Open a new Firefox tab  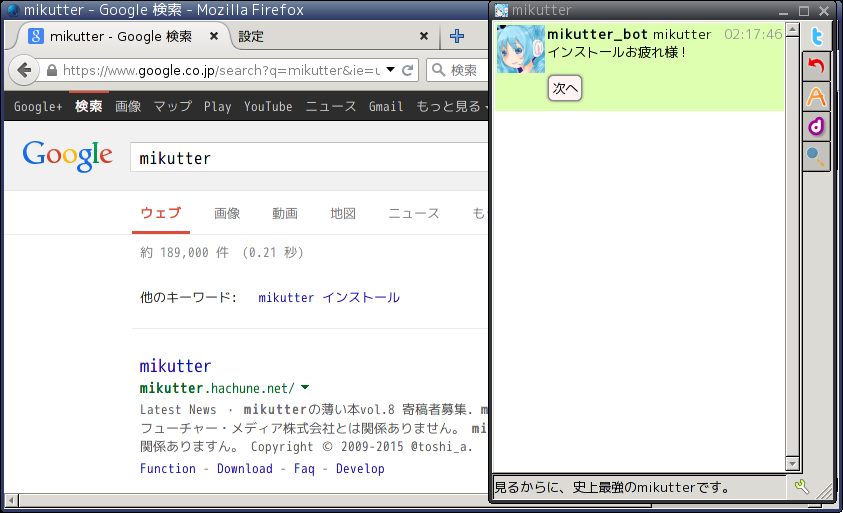457,36
